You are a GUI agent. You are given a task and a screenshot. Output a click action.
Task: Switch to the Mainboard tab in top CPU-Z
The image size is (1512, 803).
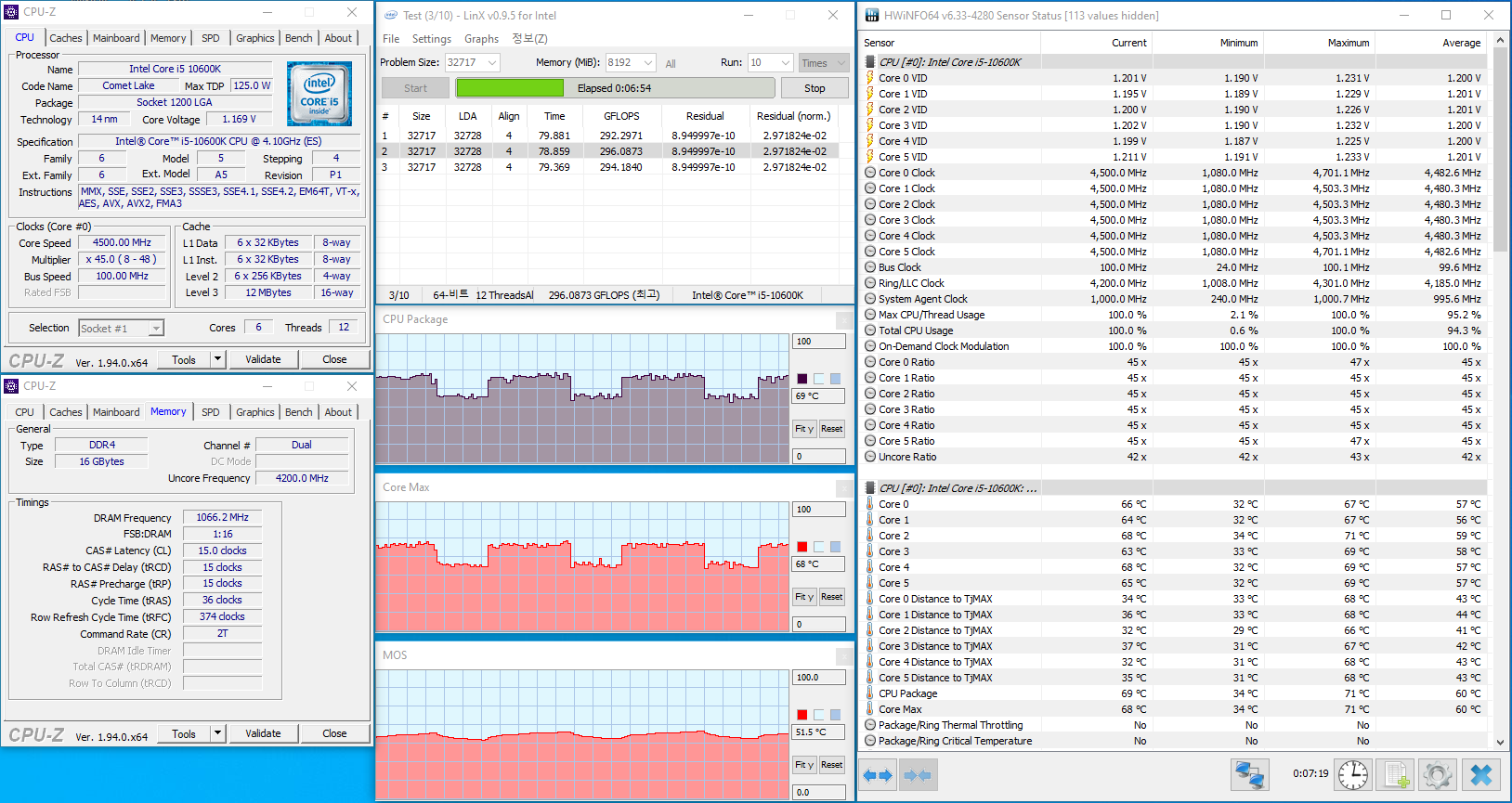coord(116,38)
